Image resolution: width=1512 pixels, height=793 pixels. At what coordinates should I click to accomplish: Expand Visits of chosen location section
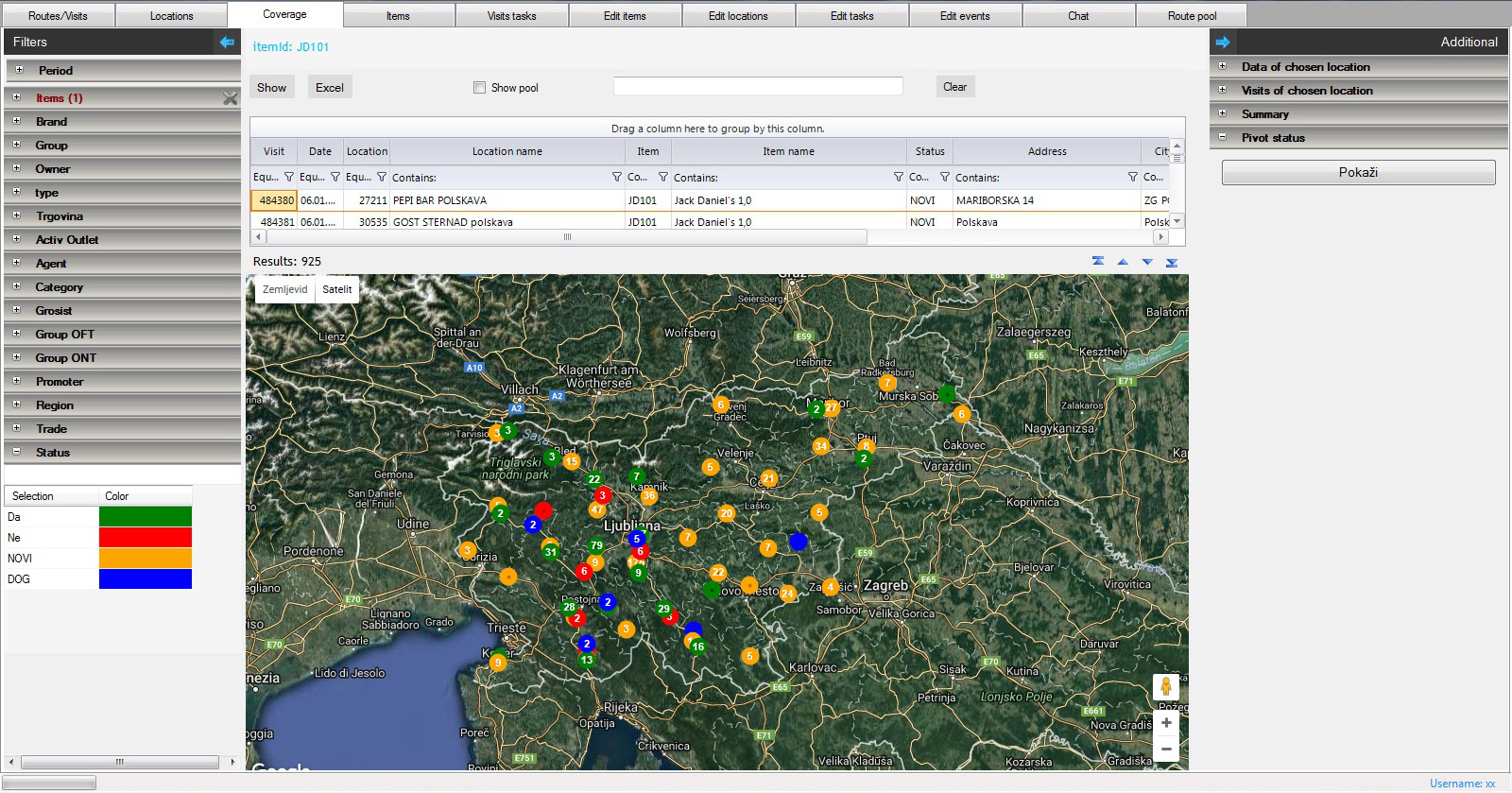tap(1222, 91)
